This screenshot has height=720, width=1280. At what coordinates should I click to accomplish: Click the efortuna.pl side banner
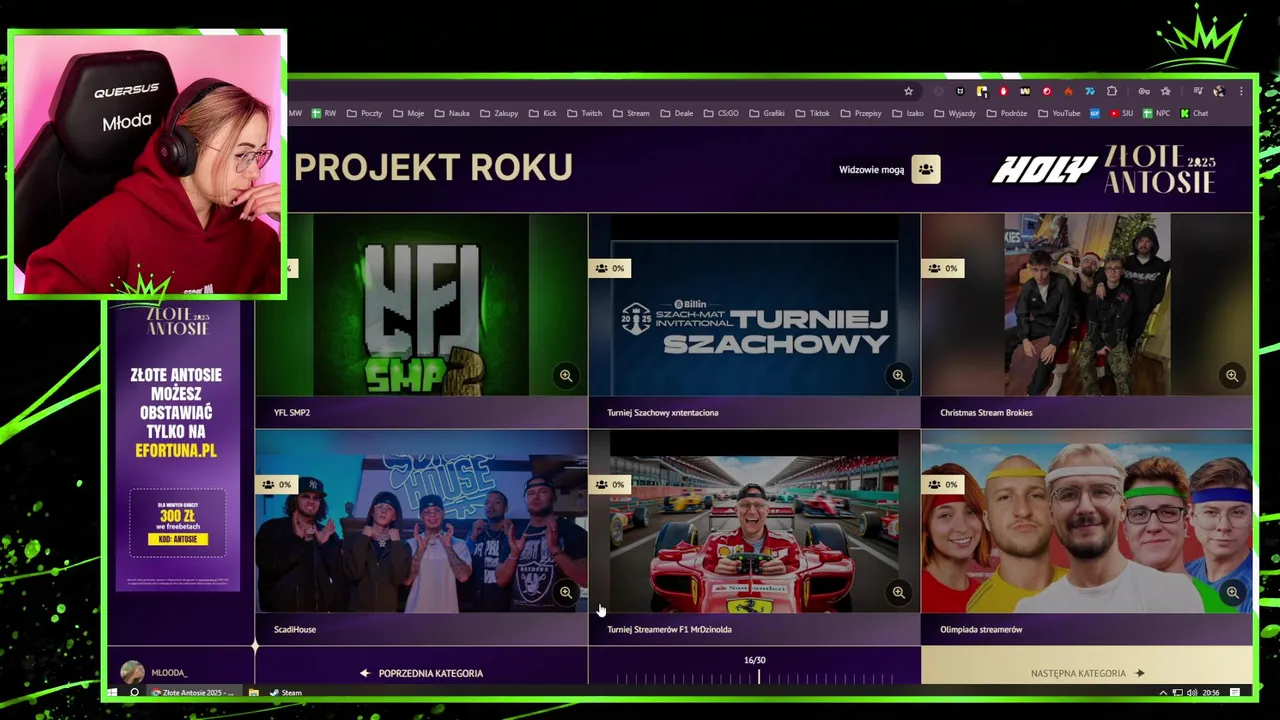(x=177, y=445)
